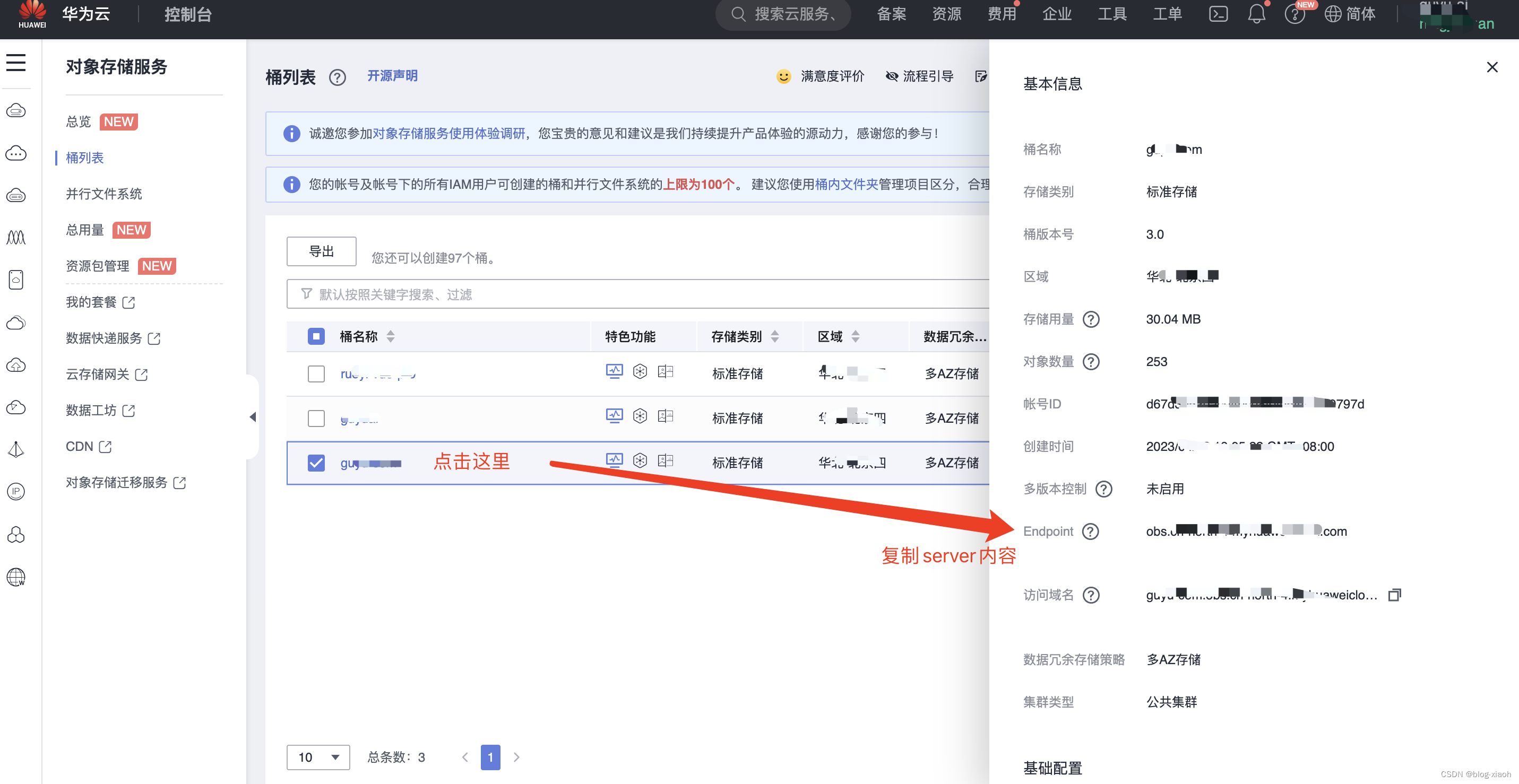Open 对象存储服务使用体验调研 survey link
The image size is (1519, 784).
tap(448, 134)
